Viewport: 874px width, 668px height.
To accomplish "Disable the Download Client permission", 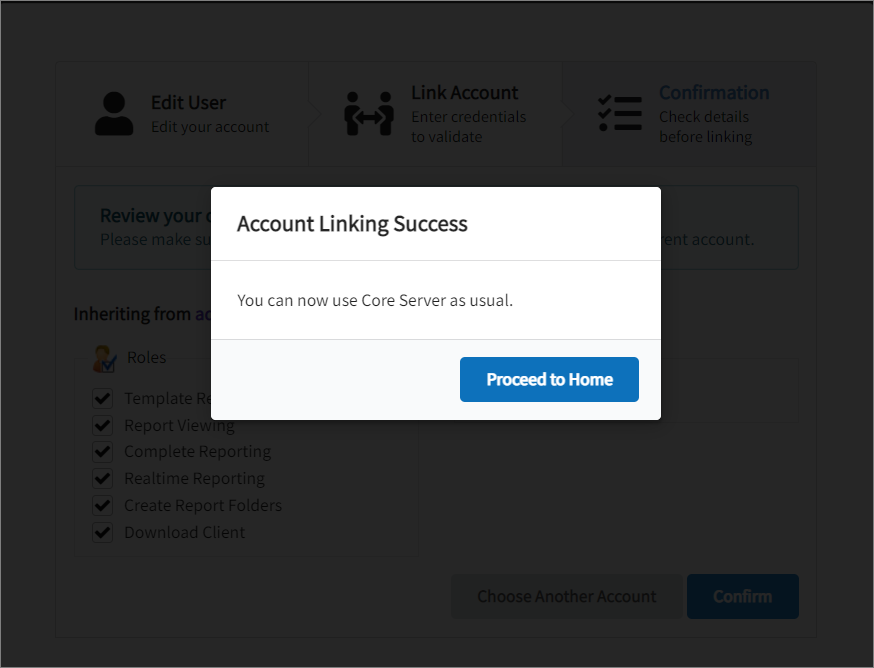I will 102,532.
